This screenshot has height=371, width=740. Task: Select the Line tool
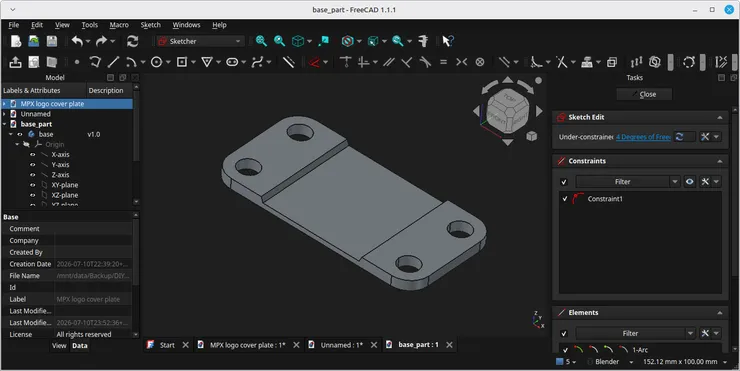[113, 62]
